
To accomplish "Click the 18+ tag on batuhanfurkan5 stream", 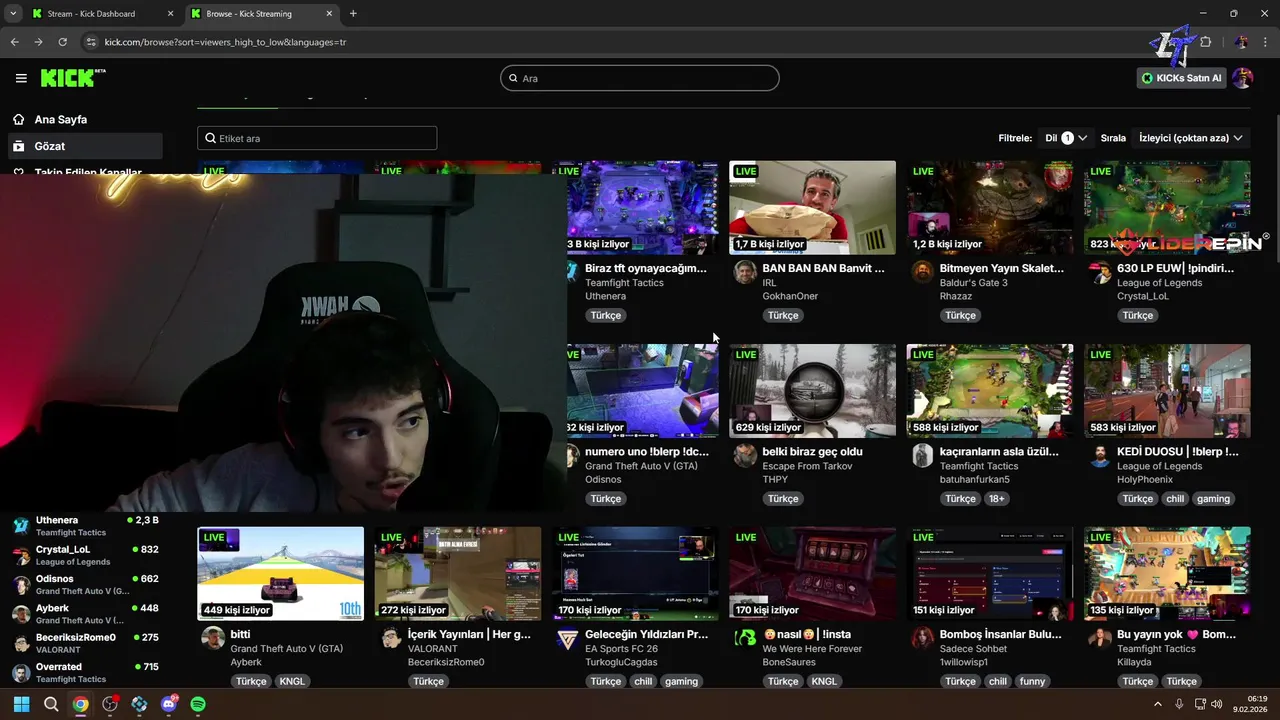I will tap(997, 498).
